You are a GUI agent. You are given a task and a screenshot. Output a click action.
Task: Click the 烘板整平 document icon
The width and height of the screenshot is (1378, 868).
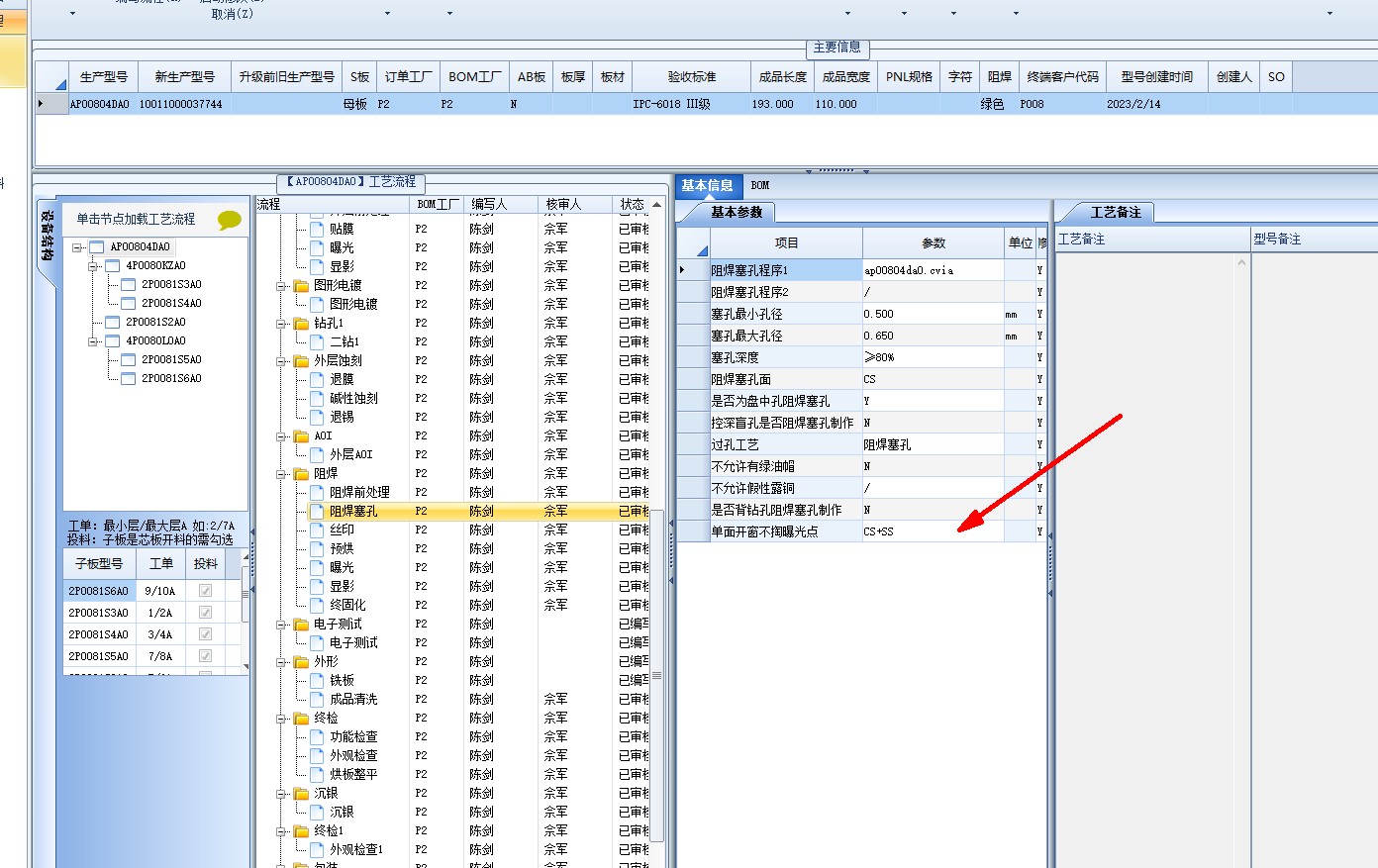[317, 774]
